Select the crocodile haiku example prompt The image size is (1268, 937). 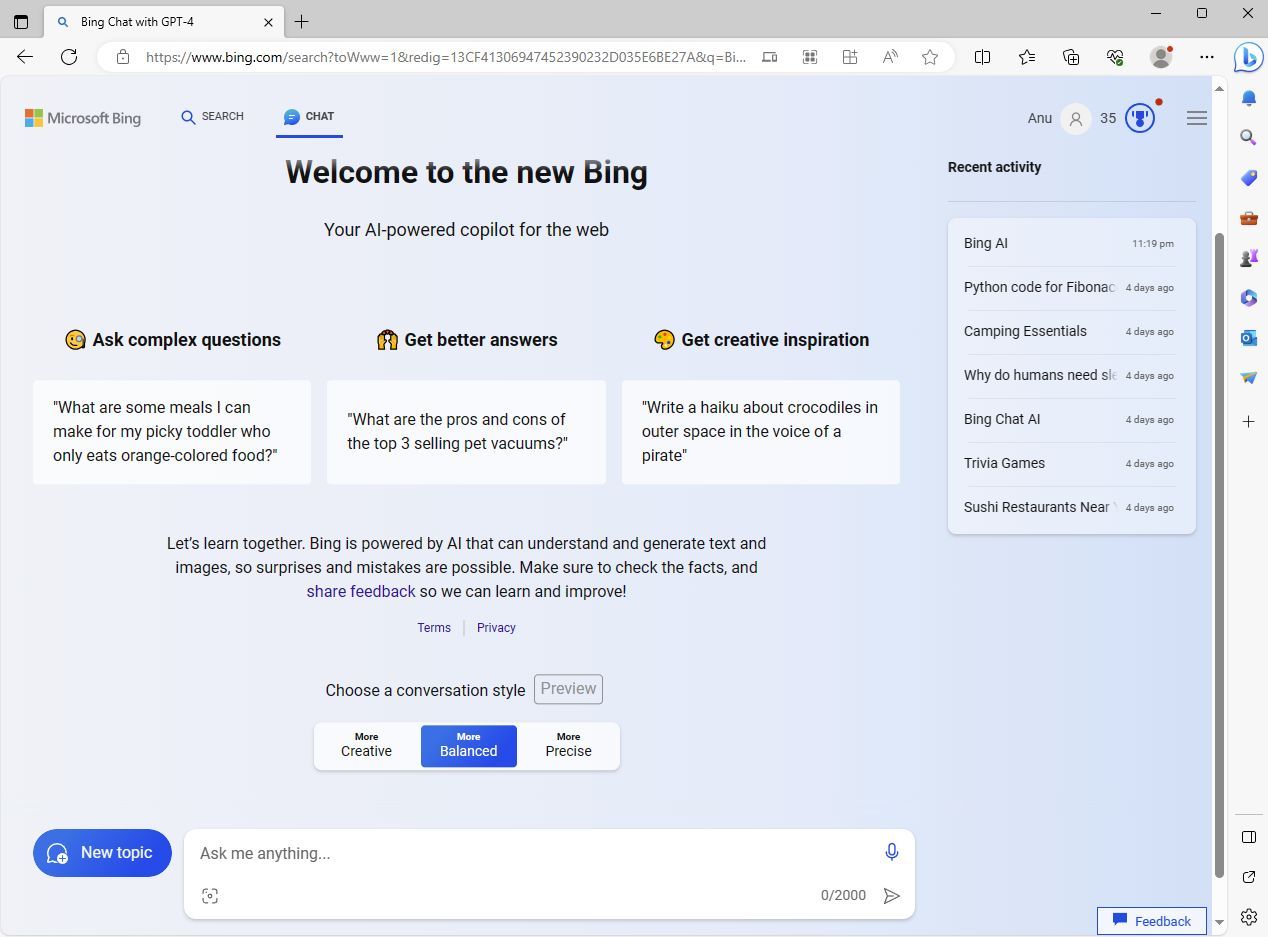(x=761, y=432)
